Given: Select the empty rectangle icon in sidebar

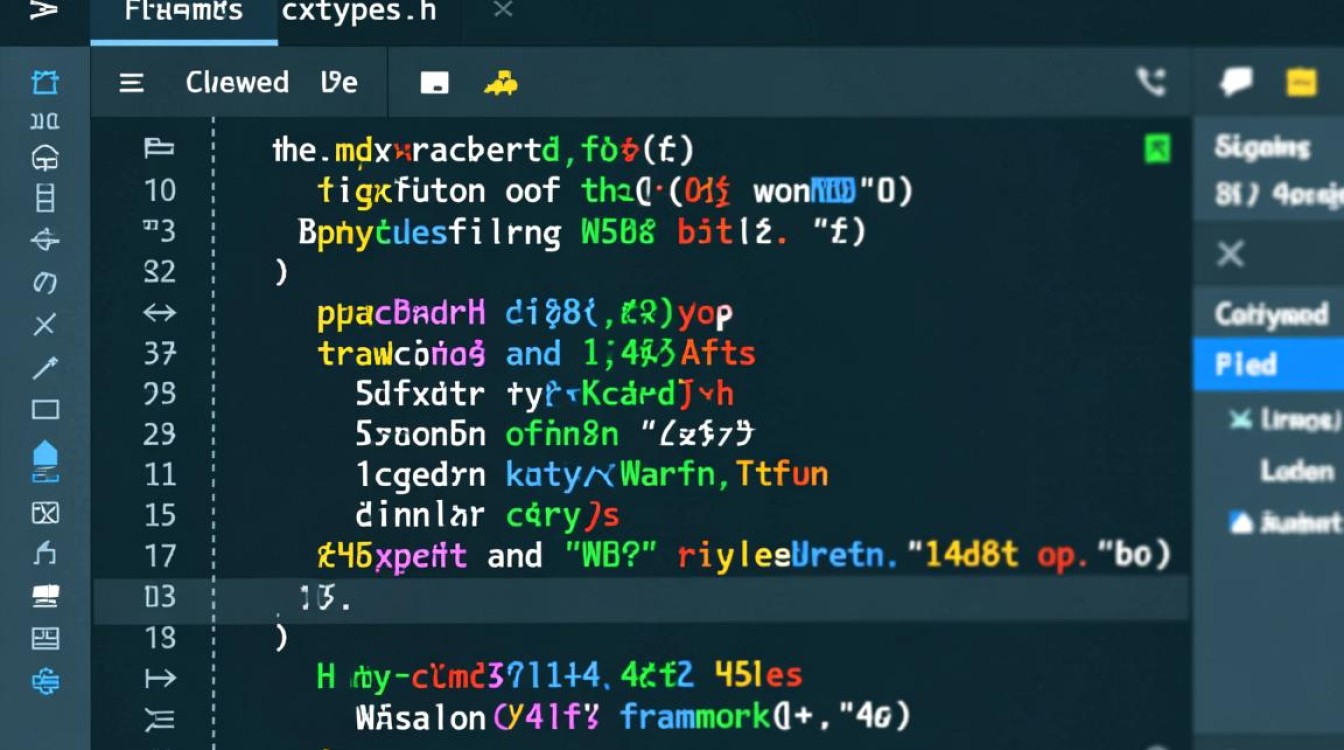Looking at the screenshot, I should pyautogui.click(x=45, y=409).
